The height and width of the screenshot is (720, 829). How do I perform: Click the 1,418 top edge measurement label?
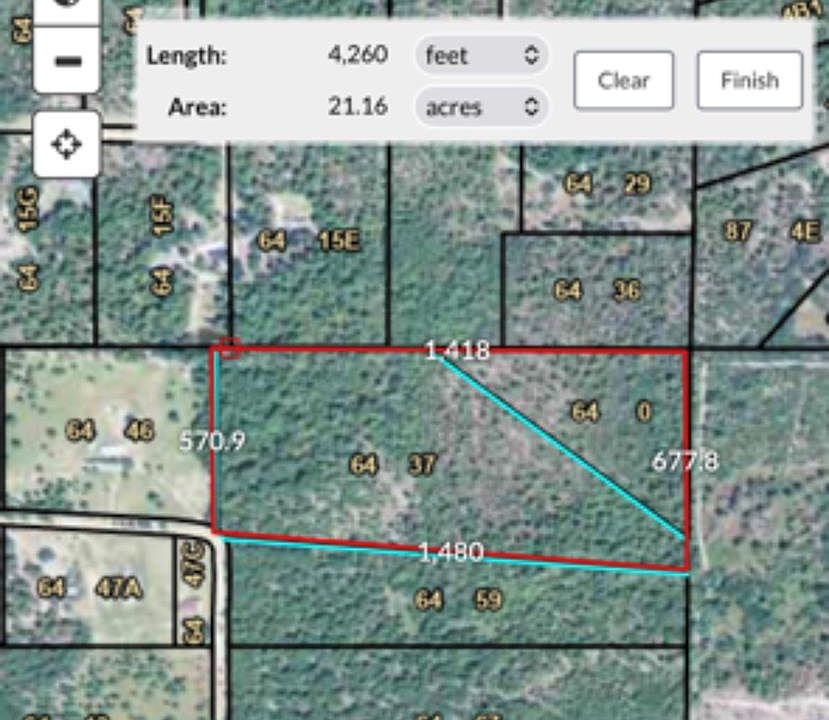click(x=457, y=350)
